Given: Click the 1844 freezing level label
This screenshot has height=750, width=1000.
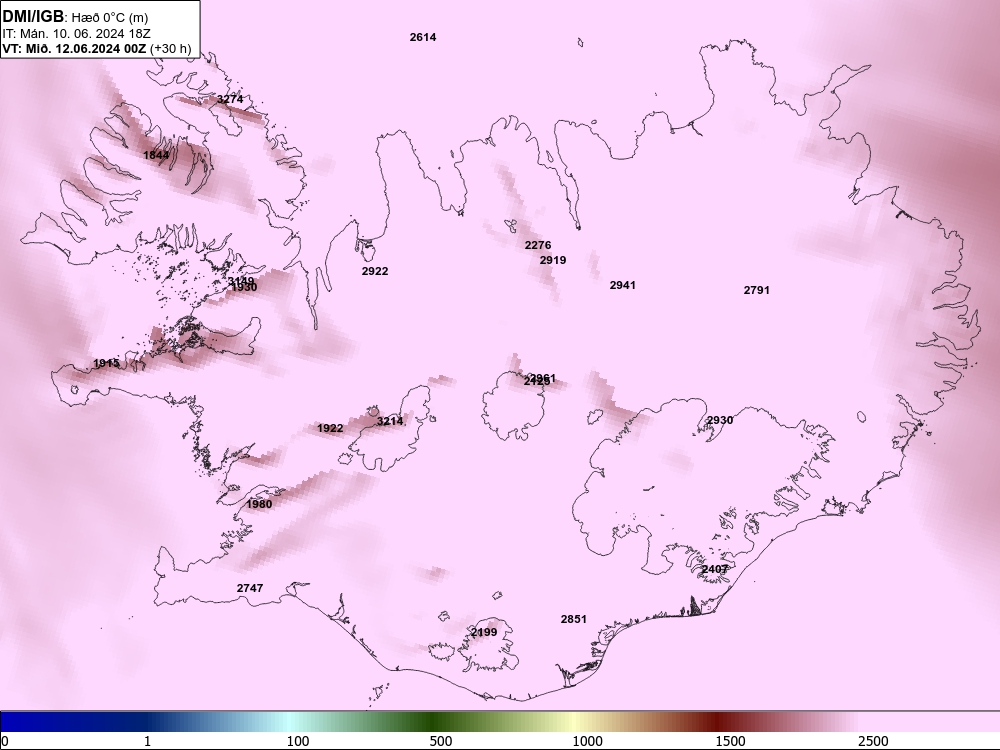Looking at the screenshot, I should tap(156, 155).
